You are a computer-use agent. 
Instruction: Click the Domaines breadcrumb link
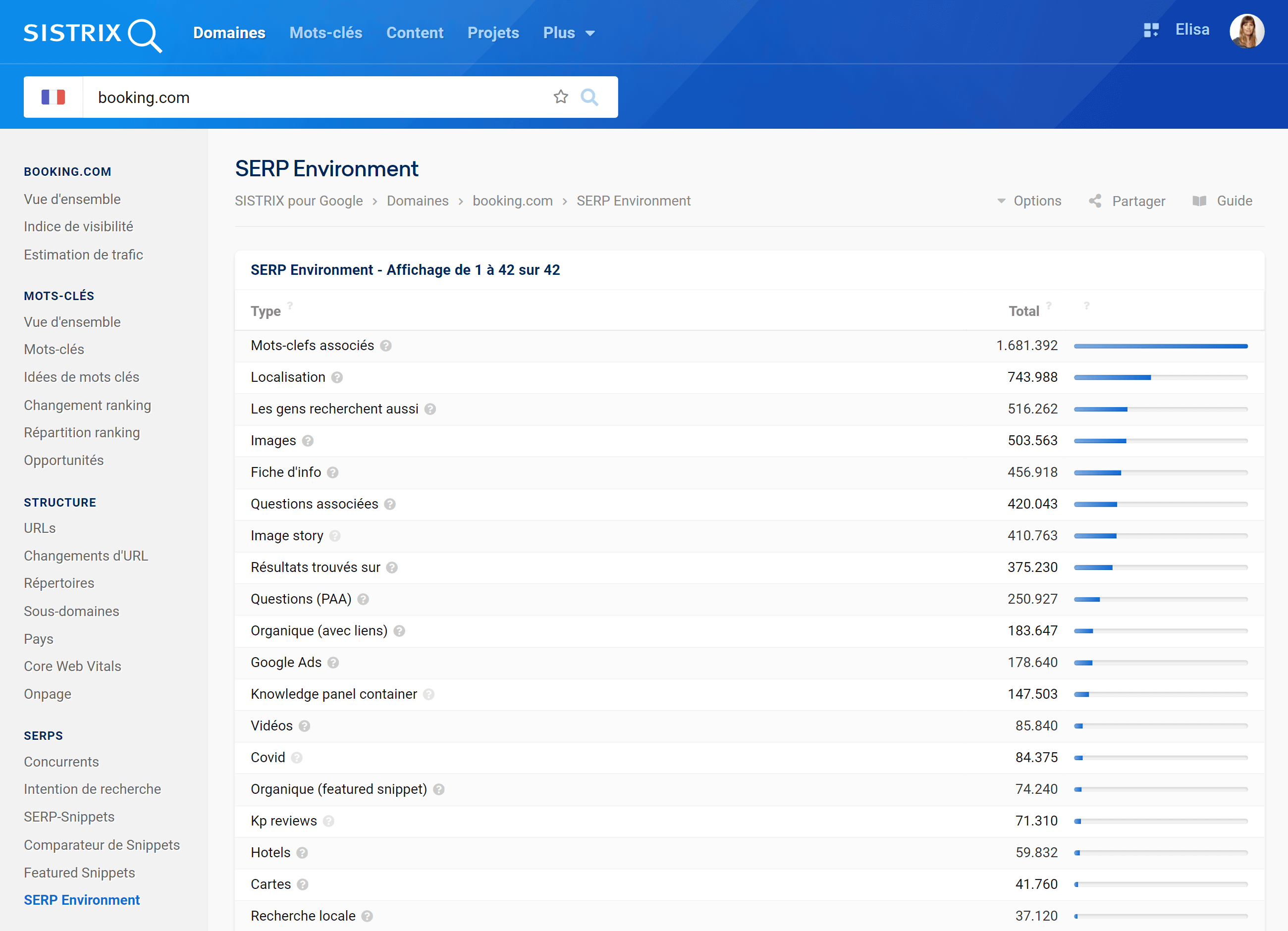coord(418,201)
